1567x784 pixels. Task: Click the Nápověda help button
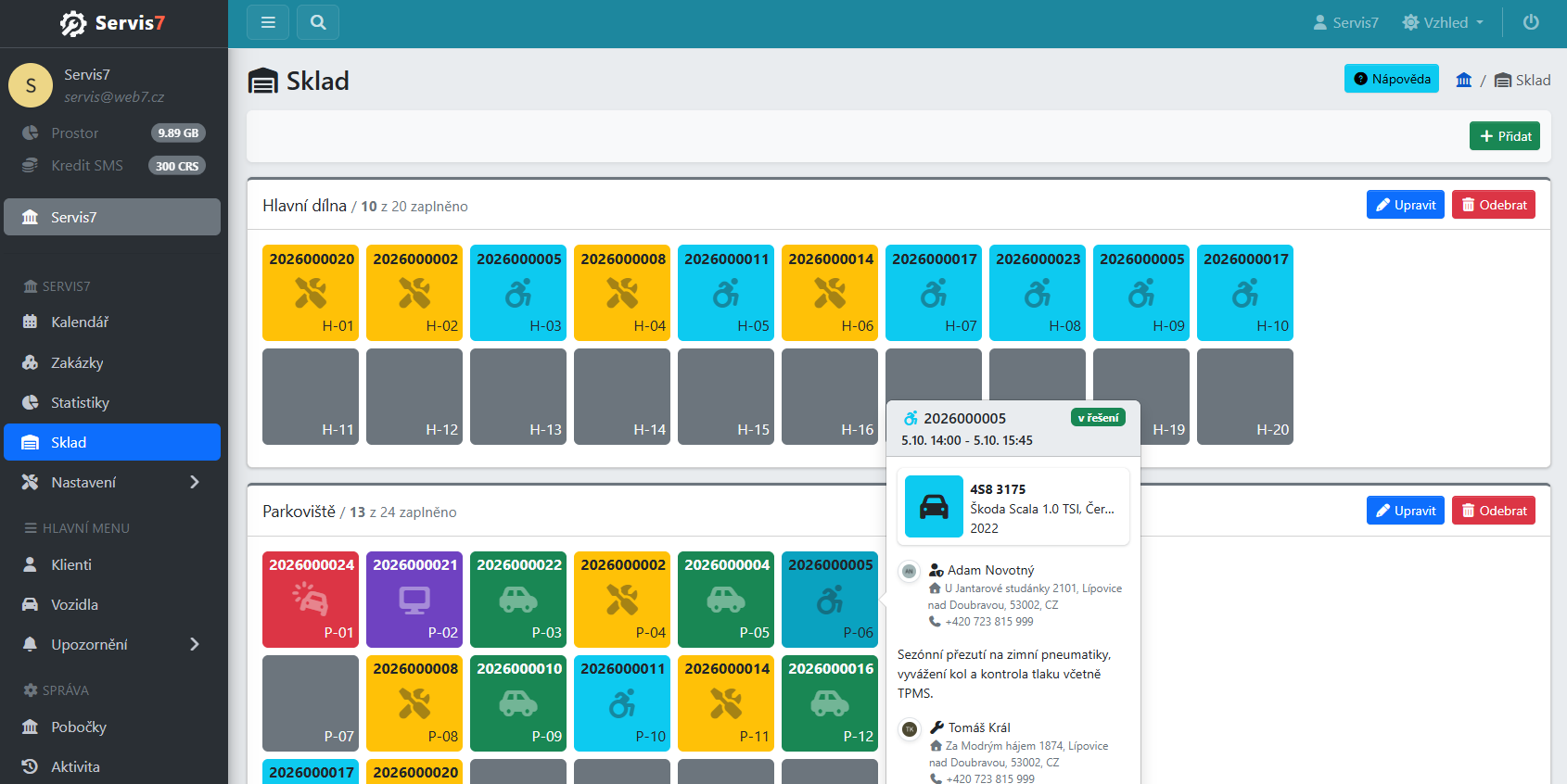pos(1392,79)
